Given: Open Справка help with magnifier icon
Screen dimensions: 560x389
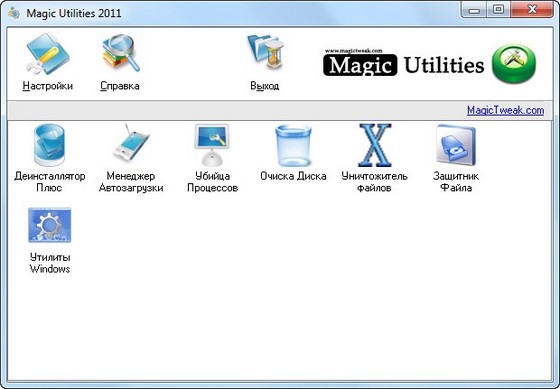Looking at the screenshot, I should pos(121,53).
